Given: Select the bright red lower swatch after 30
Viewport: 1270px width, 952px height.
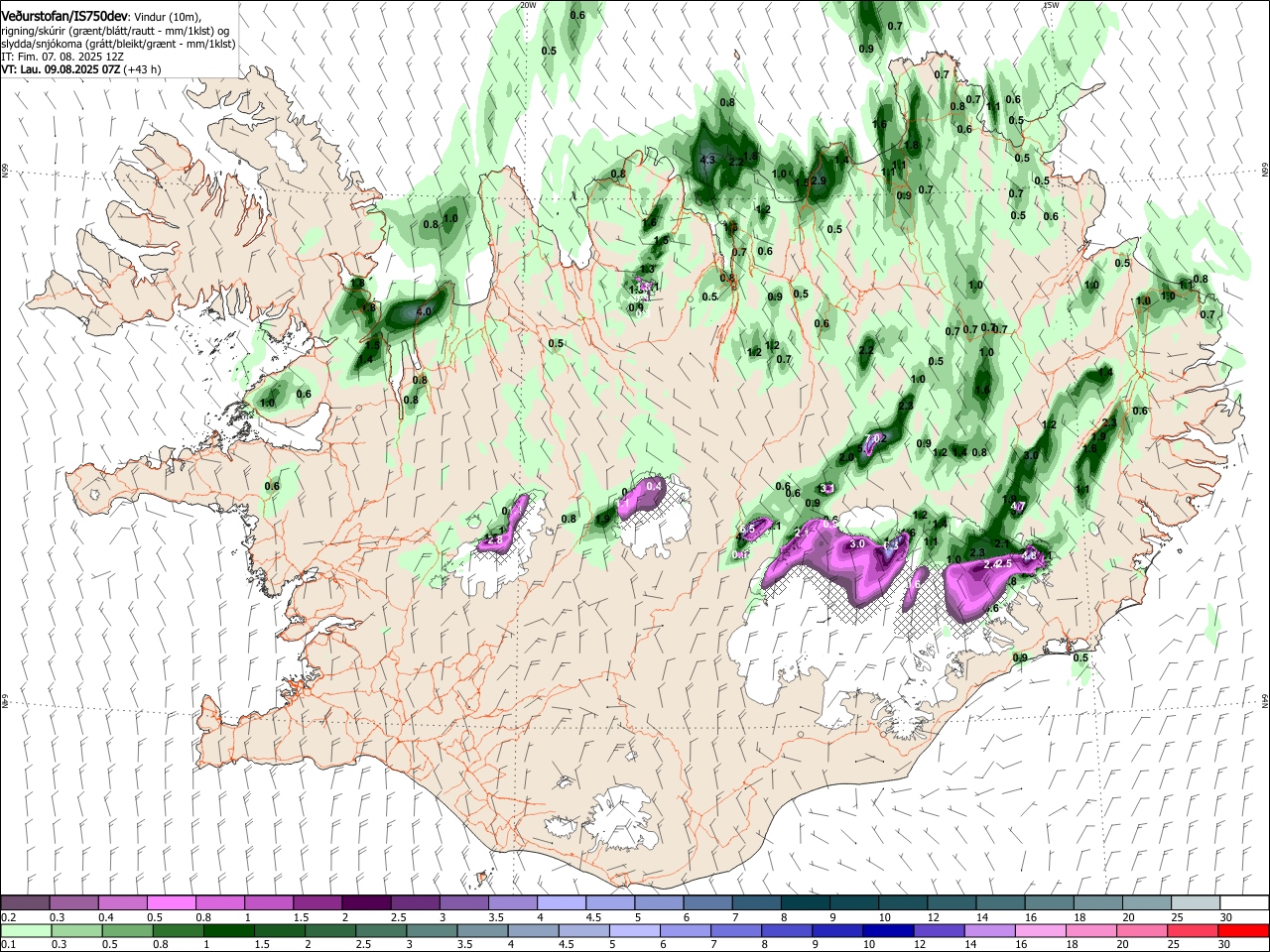Looking at the screenshot, I should pos(1244,930).
